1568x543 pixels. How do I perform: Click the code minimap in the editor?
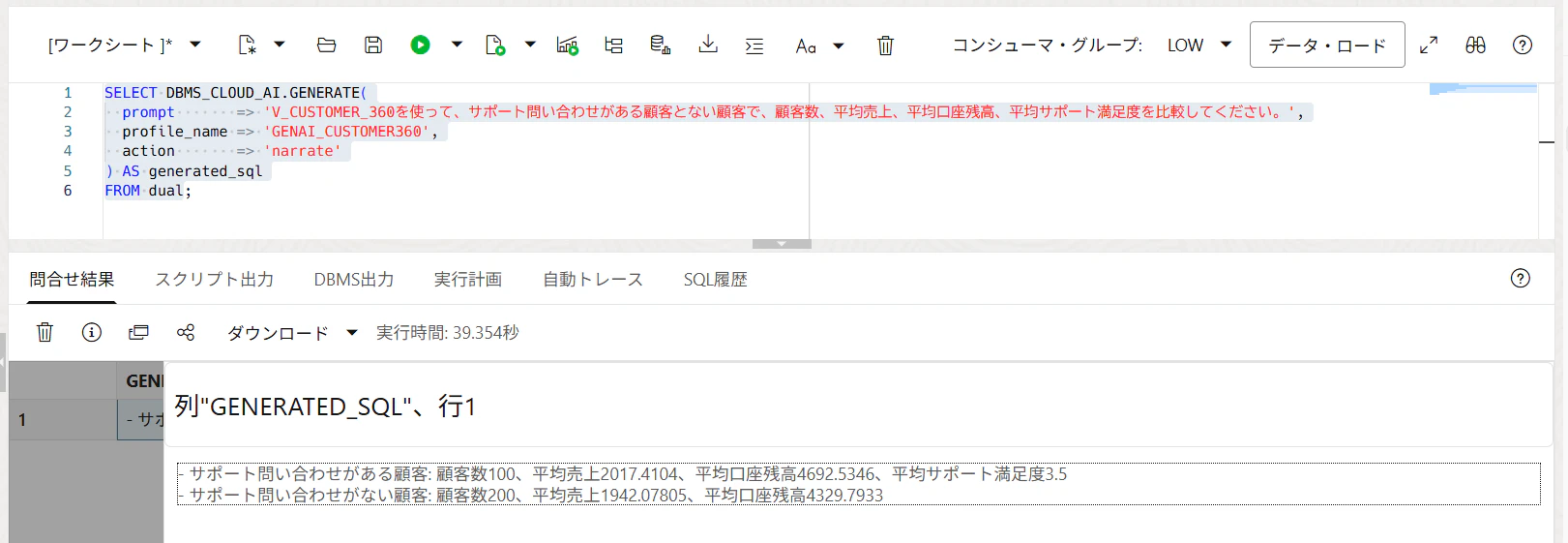coord(1483,89)
